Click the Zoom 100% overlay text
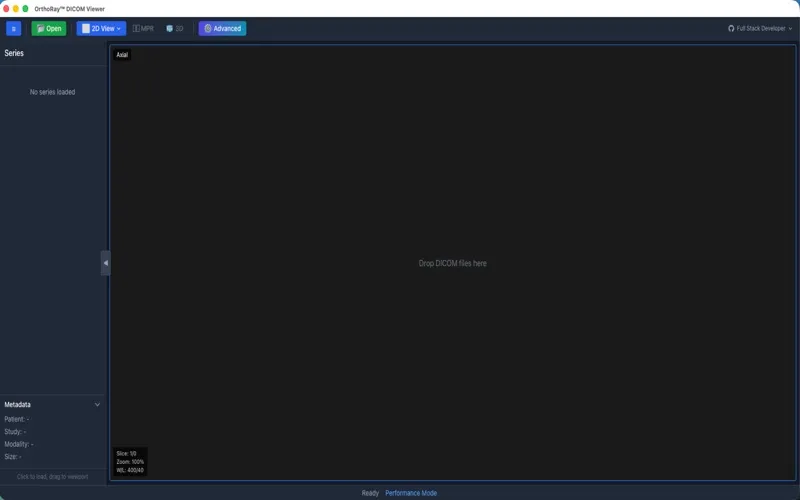The width and height of the screenshot is (800, 500). (x=130, y=462)
